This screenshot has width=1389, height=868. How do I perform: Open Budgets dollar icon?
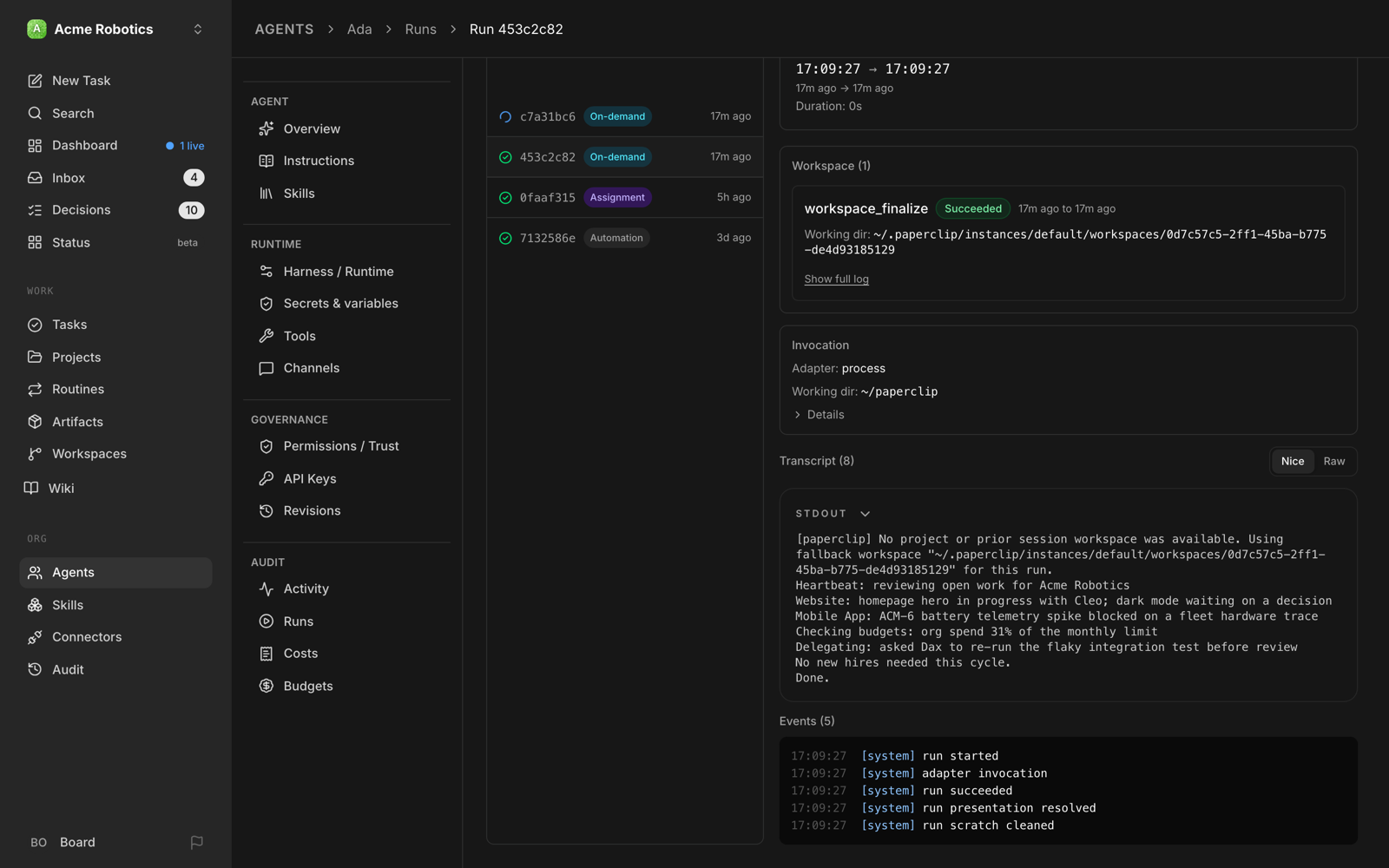click(267, 686)
